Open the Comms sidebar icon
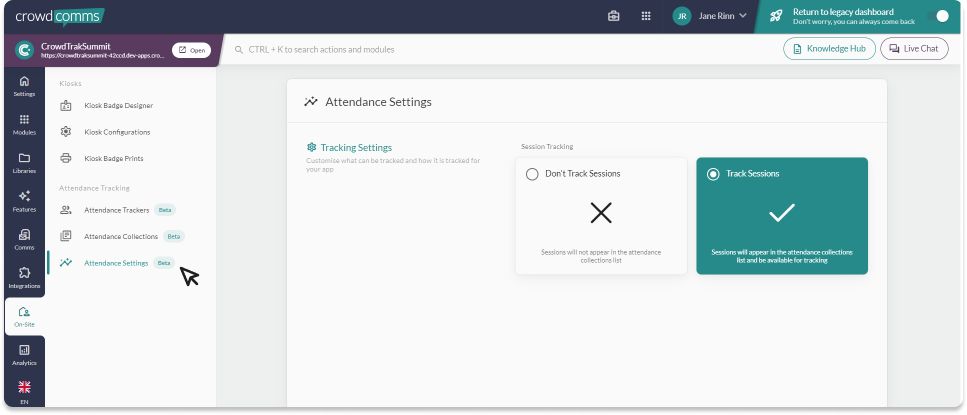The image size is (967, 415). click(24, 239)
